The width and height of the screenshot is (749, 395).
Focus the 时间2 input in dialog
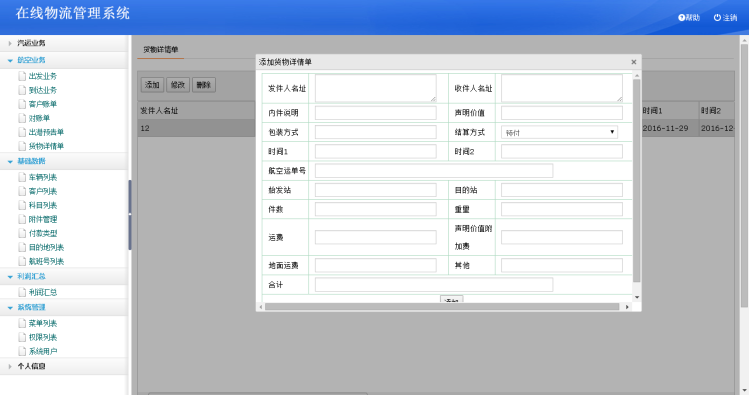pos(562,151)
